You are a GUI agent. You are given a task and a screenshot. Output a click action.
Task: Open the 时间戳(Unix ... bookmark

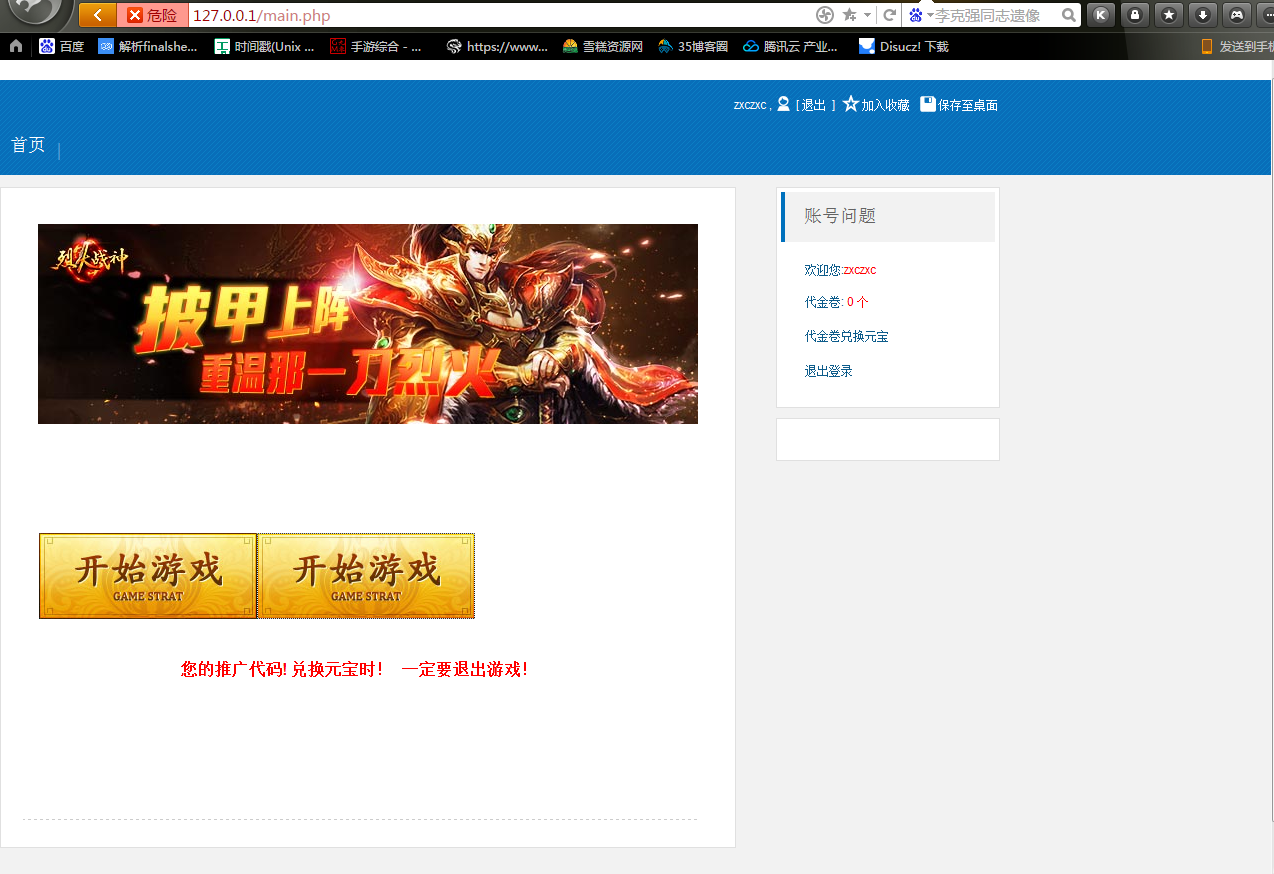264,46
